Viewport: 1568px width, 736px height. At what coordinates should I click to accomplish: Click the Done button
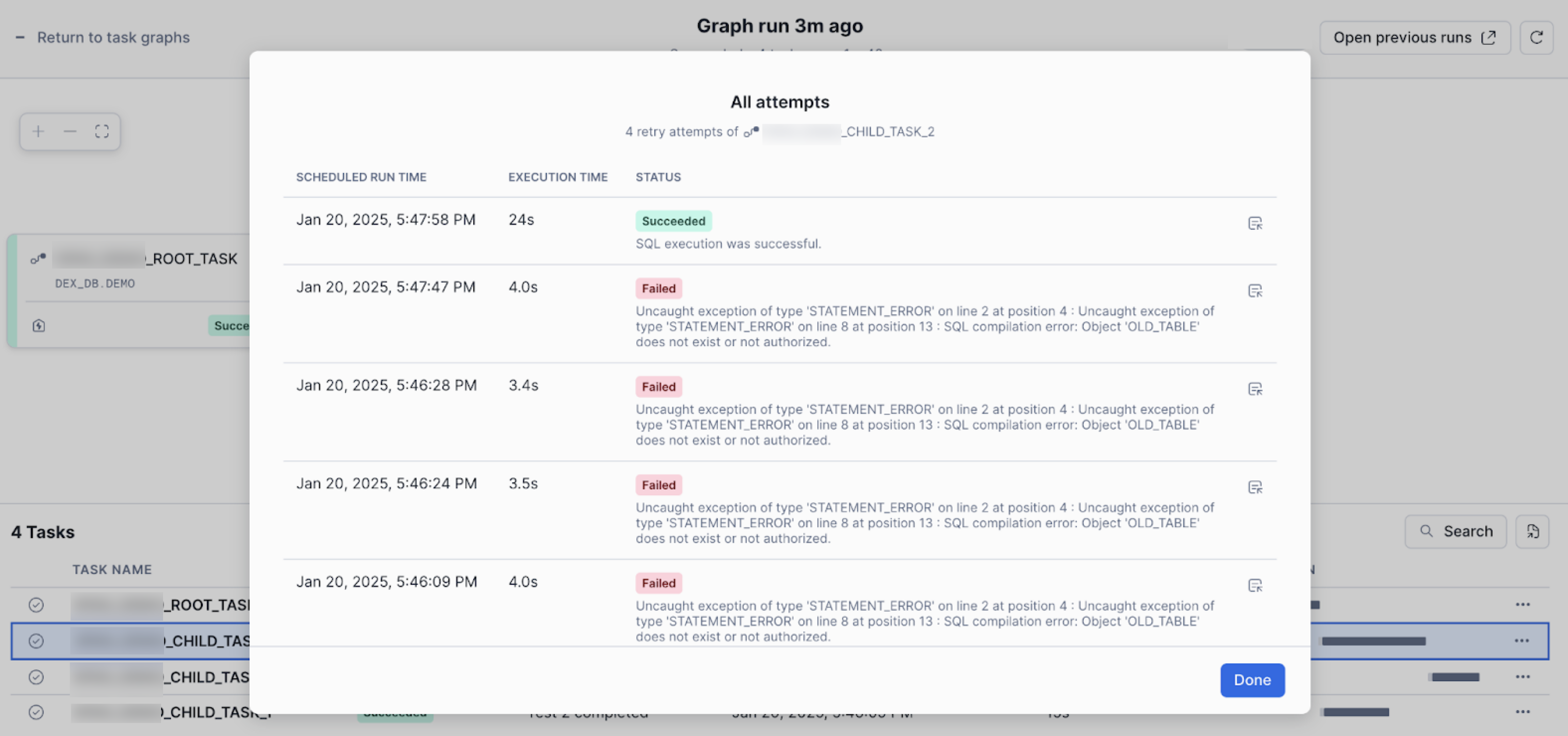point(1252,680)
